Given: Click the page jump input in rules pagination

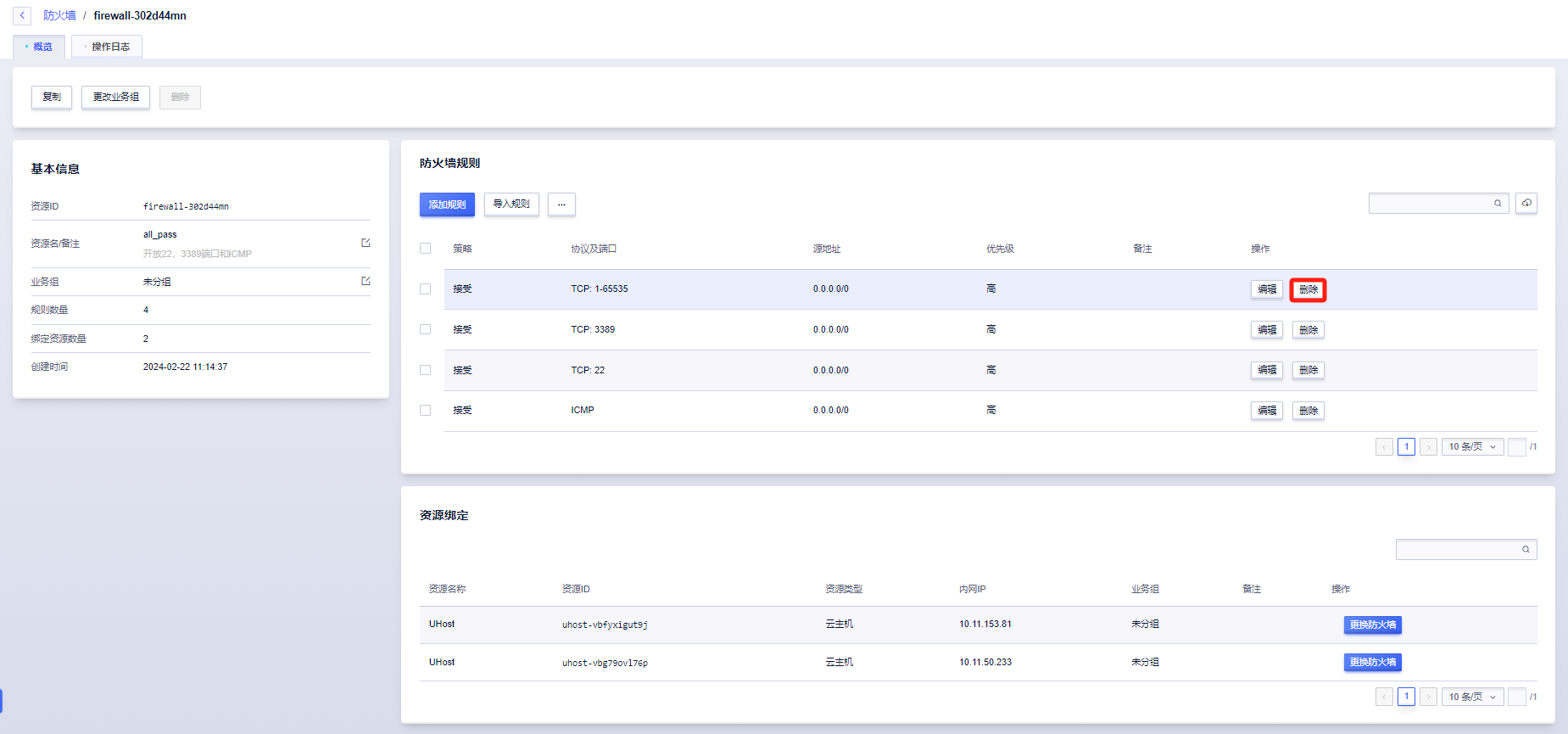Looking at the screenshot, I should pos(1517,447).
